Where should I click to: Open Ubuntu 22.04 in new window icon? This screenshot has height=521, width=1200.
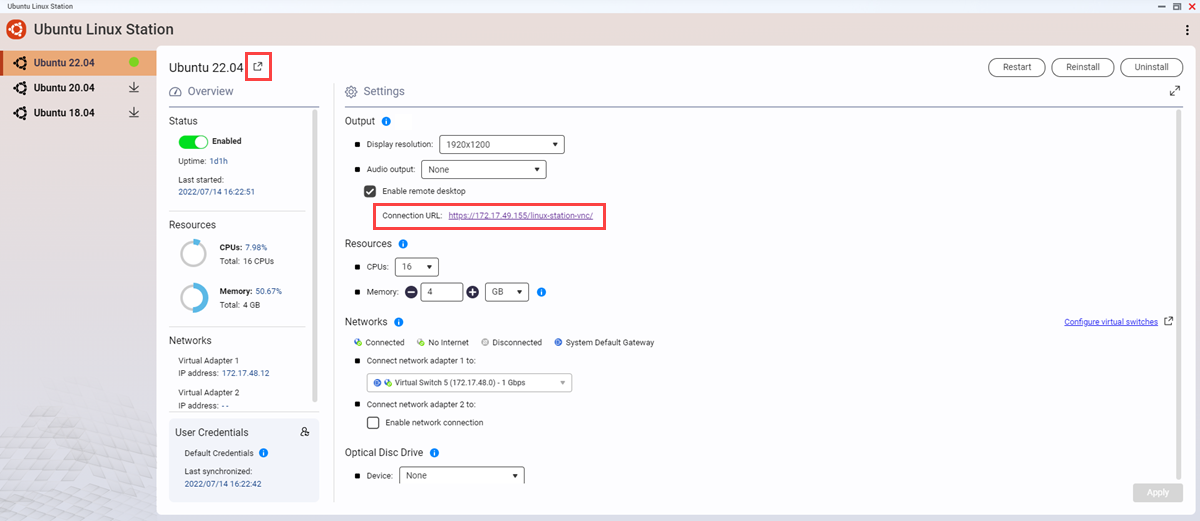tap(258, 67)
